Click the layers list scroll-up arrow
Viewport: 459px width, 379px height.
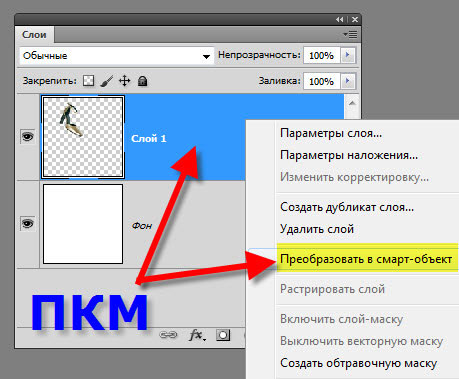pos(352,103)
